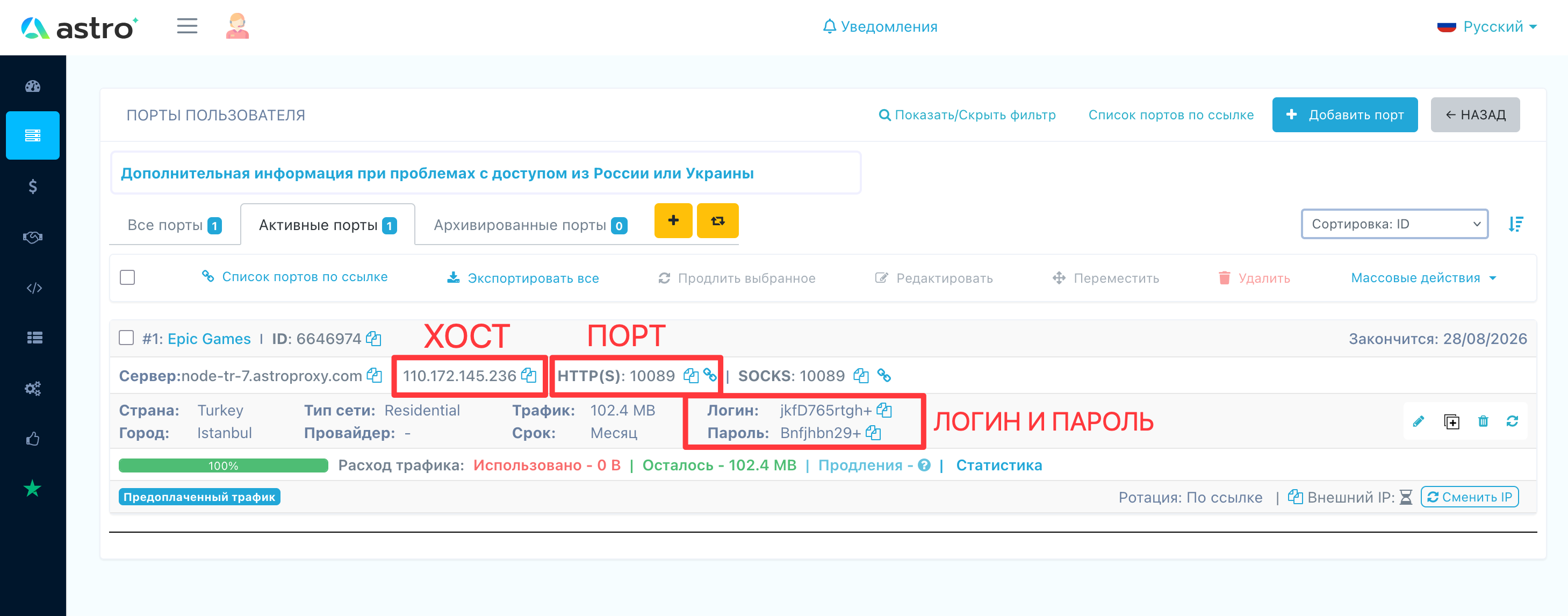Open the thumbs-up icon in sidebar
The width and height of the screenshot is (1568, 616).
click(x=33, y=438)
